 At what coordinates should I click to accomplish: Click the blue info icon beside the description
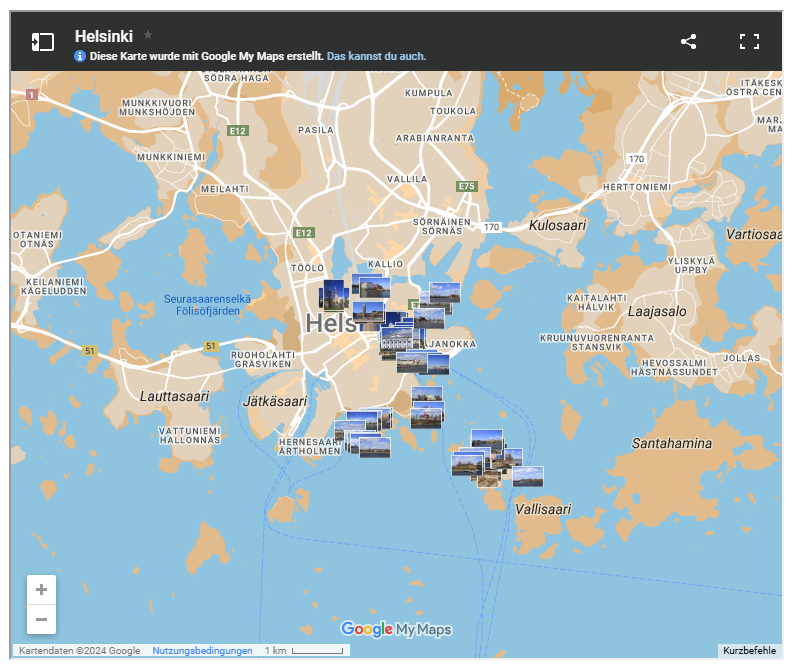point(80,56)
